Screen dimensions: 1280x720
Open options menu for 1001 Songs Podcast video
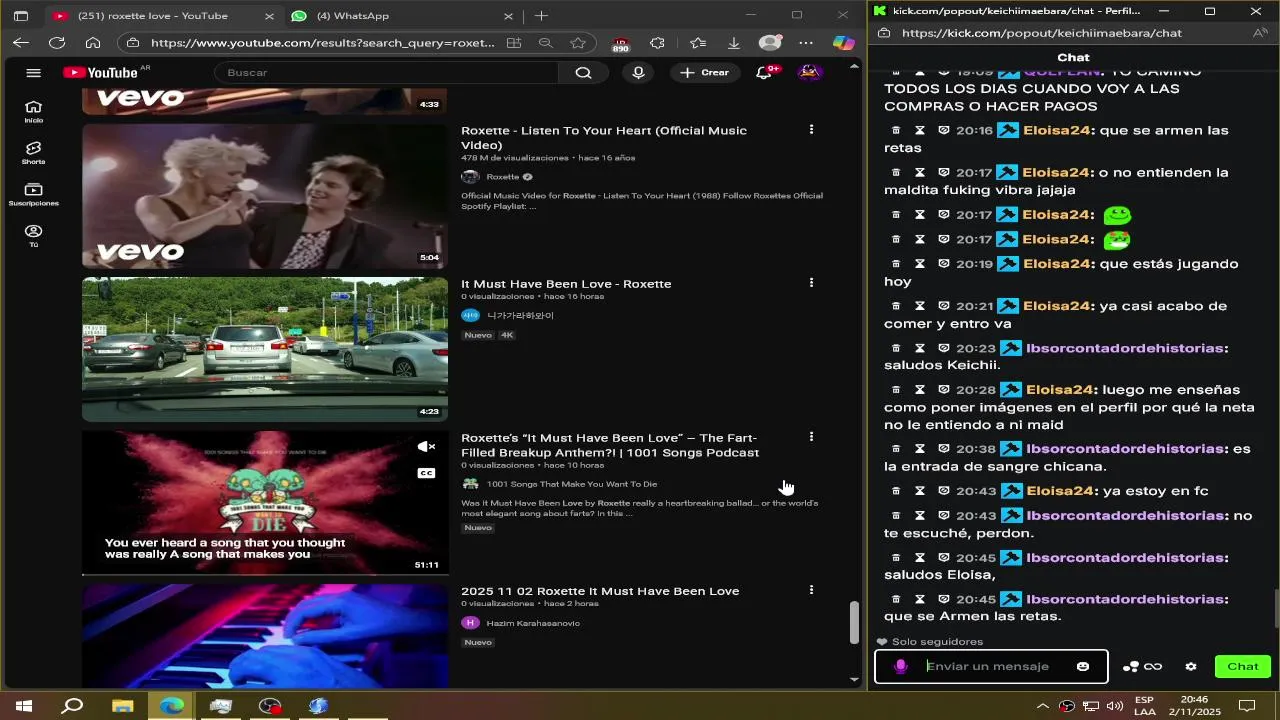tap(811, 437)
